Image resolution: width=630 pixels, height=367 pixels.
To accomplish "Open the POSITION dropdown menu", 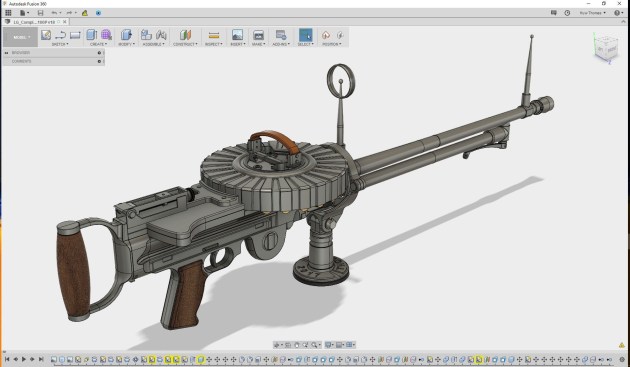I will (332, 44).
